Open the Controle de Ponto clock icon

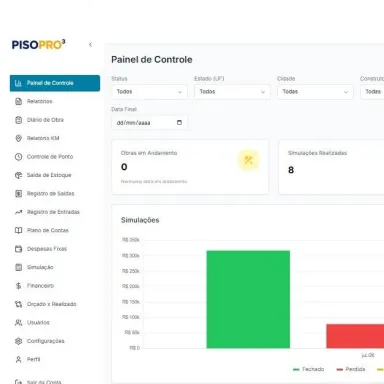[19, 157]
